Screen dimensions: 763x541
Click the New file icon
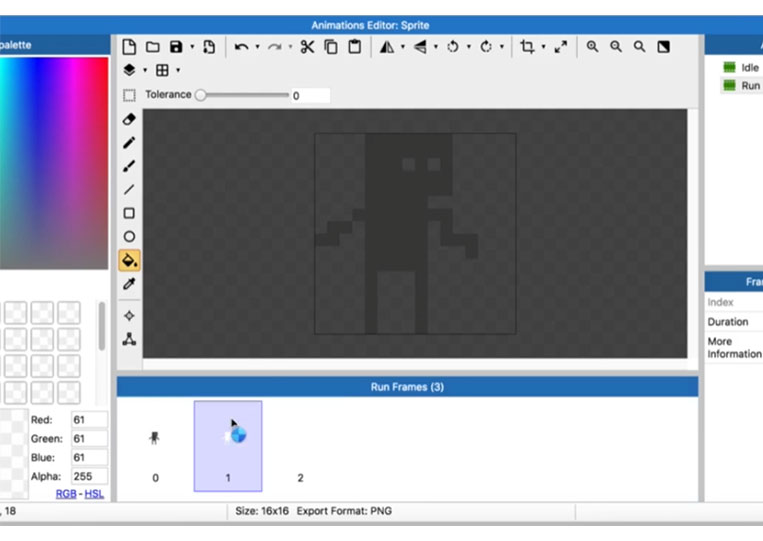(129, 47)
